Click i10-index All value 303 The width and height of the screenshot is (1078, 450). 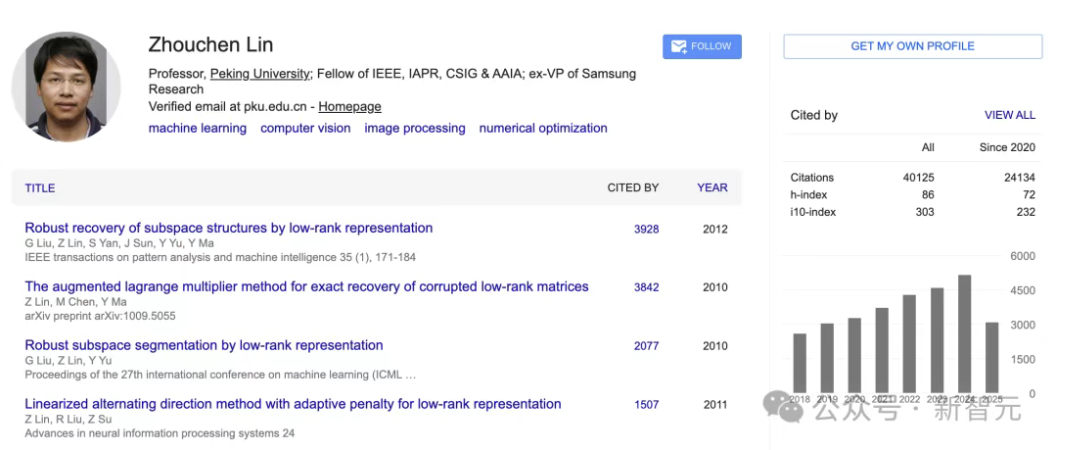click(x=925, y=212)
